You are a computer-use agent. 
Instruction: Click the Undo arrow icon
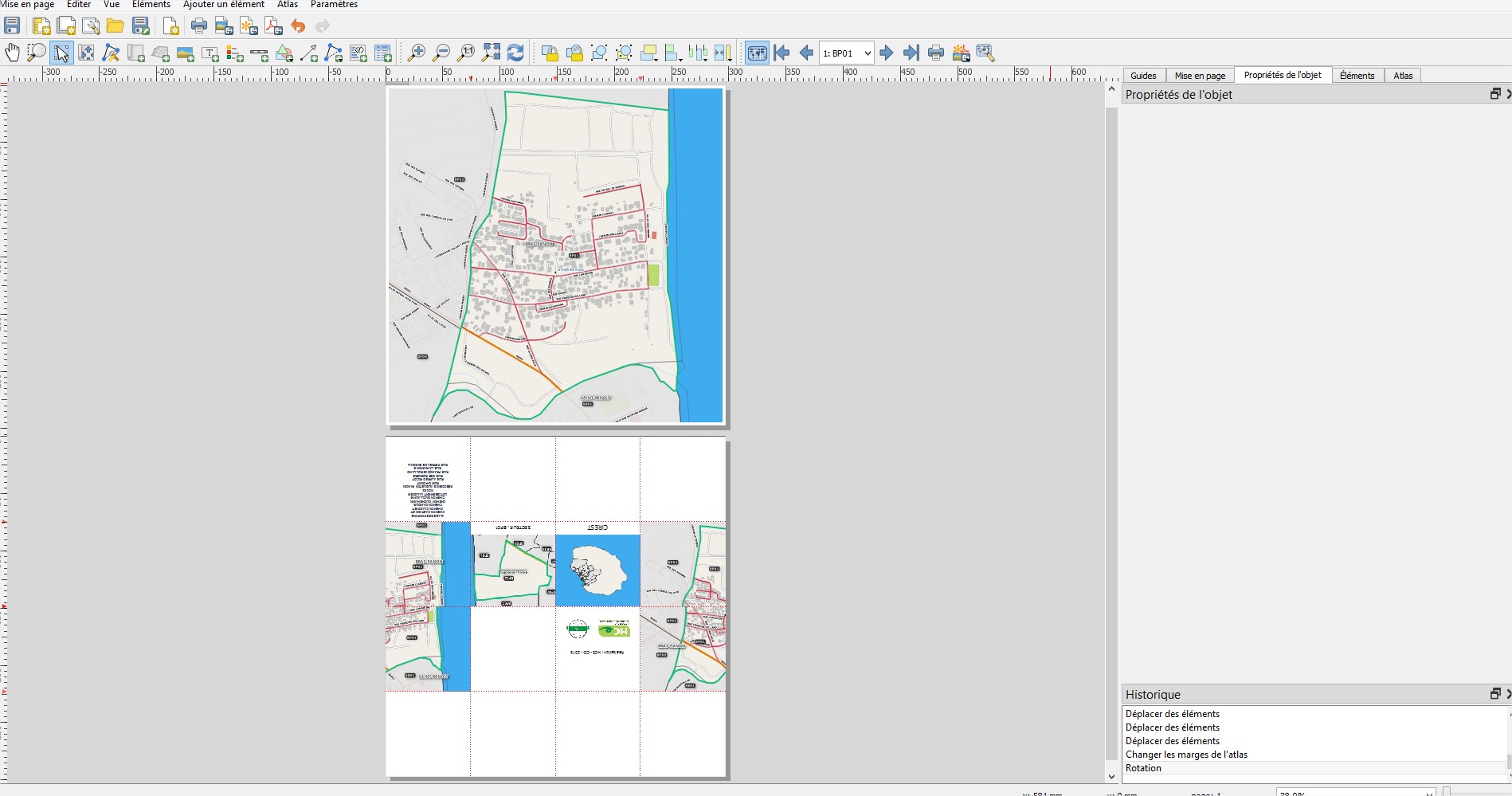tap(298, 26)
